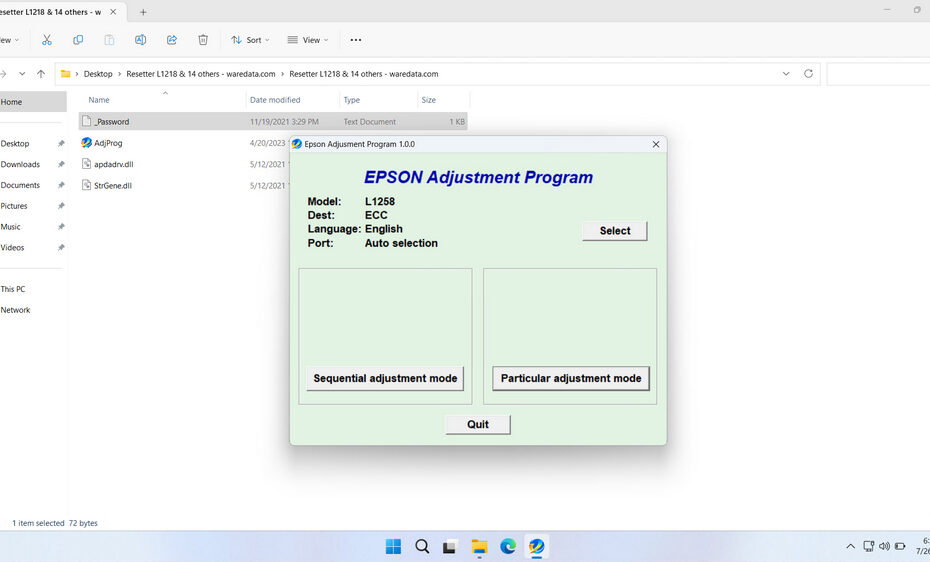930x562 pixels.
Task: Click the volume speaker tray icon
Action: tap(884, 546)
